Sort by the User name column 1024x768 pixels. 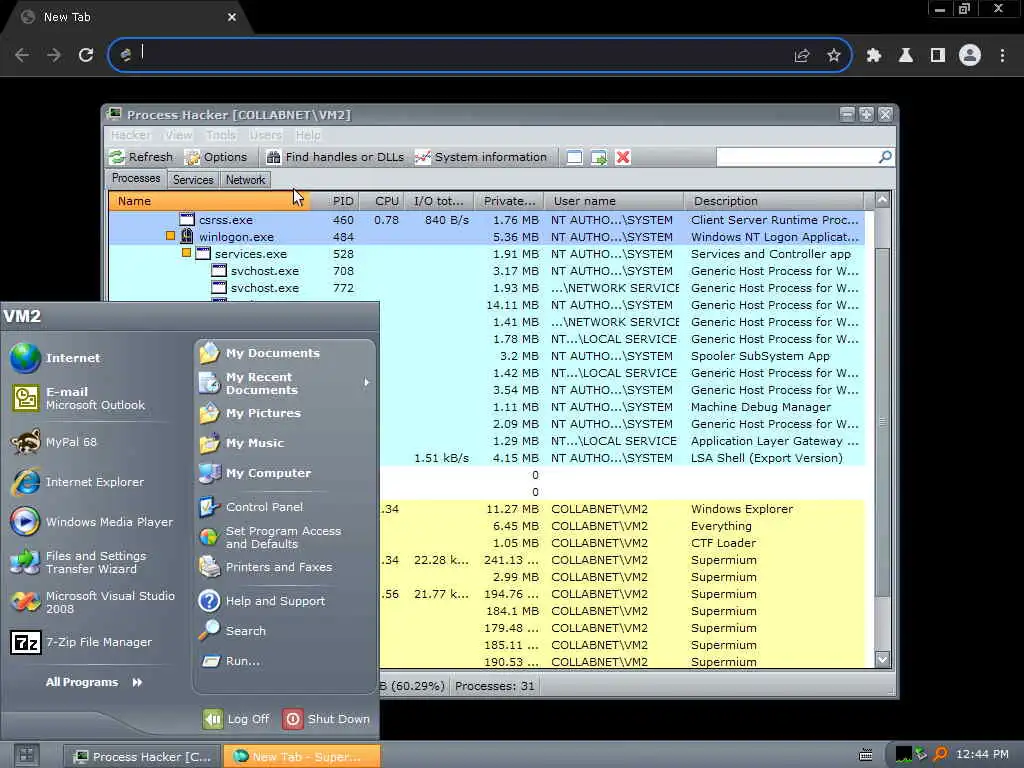(614, 201)
